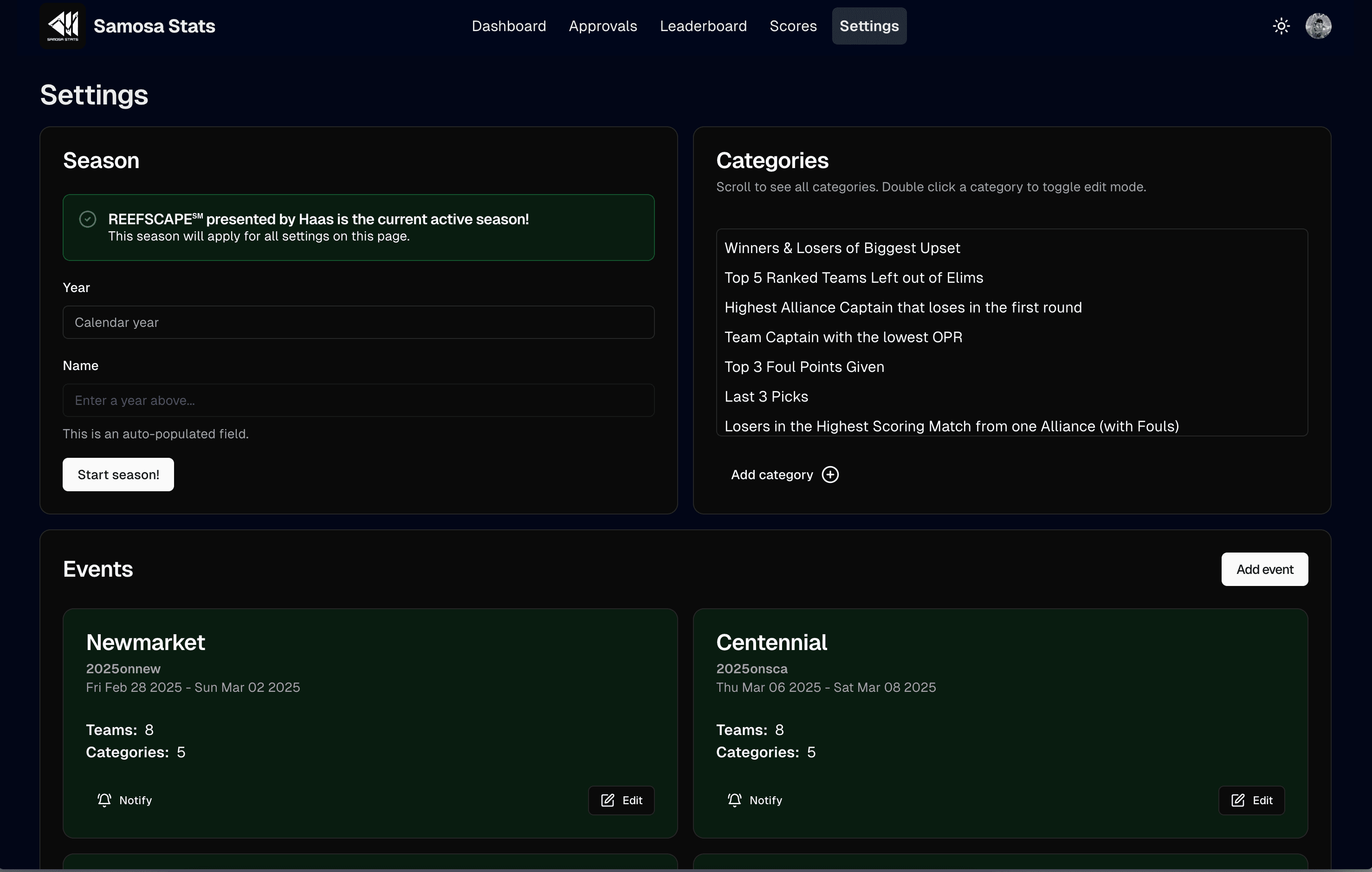The width and height of the screenshot is (1372, 872).
Task: Open the Scores page
Action: (793, 26)
